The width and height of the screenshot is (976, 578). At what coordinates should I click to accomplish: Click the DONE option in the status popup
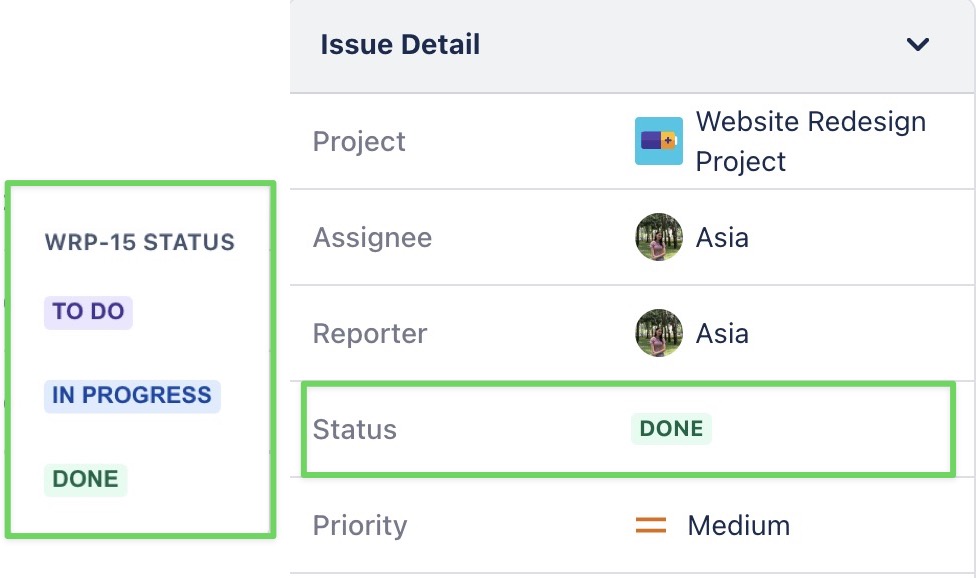(x=86, y=479)
